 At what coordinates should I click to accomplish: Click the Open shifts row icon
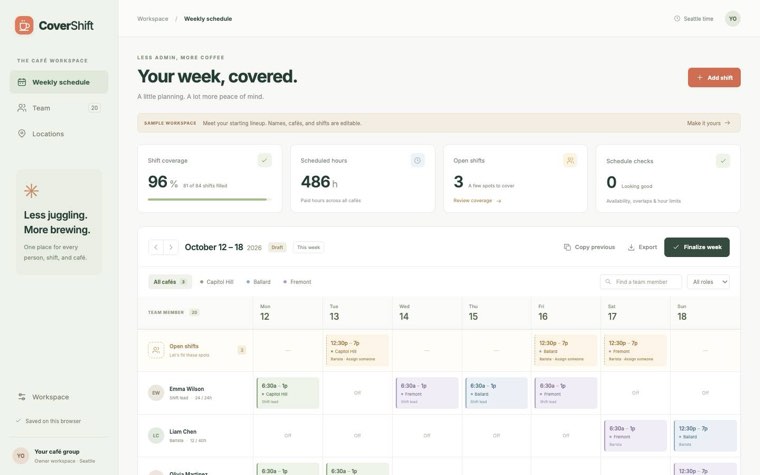pos(156,350)
